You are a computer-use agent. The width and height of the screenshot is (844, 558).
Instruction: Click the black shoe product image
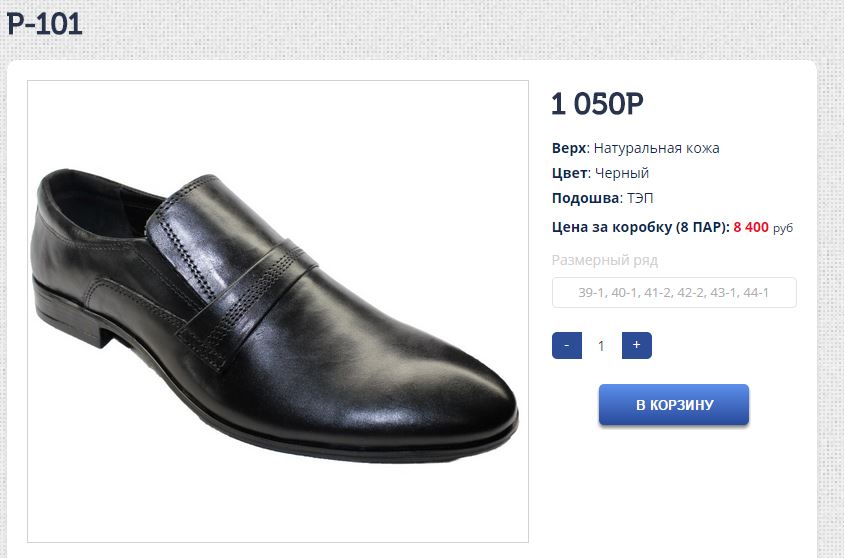277,311
